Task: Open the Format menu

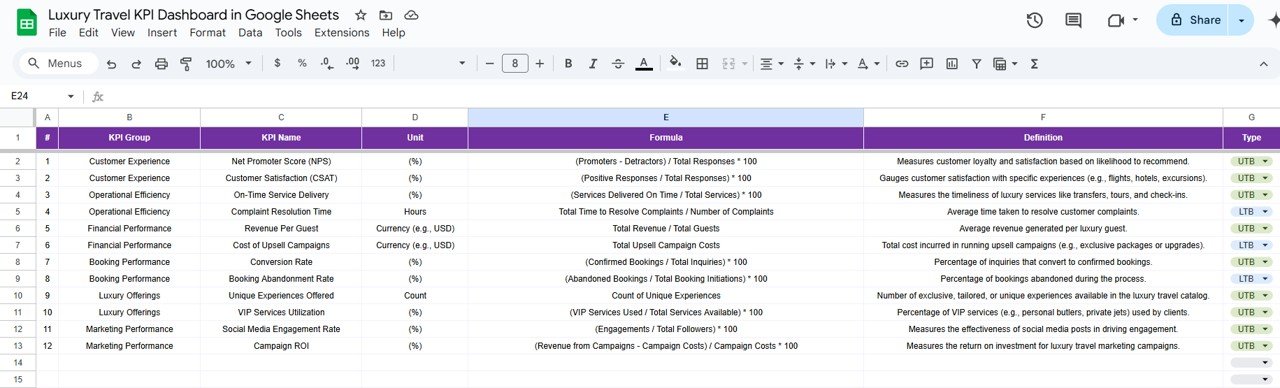Action: (208, 33)
